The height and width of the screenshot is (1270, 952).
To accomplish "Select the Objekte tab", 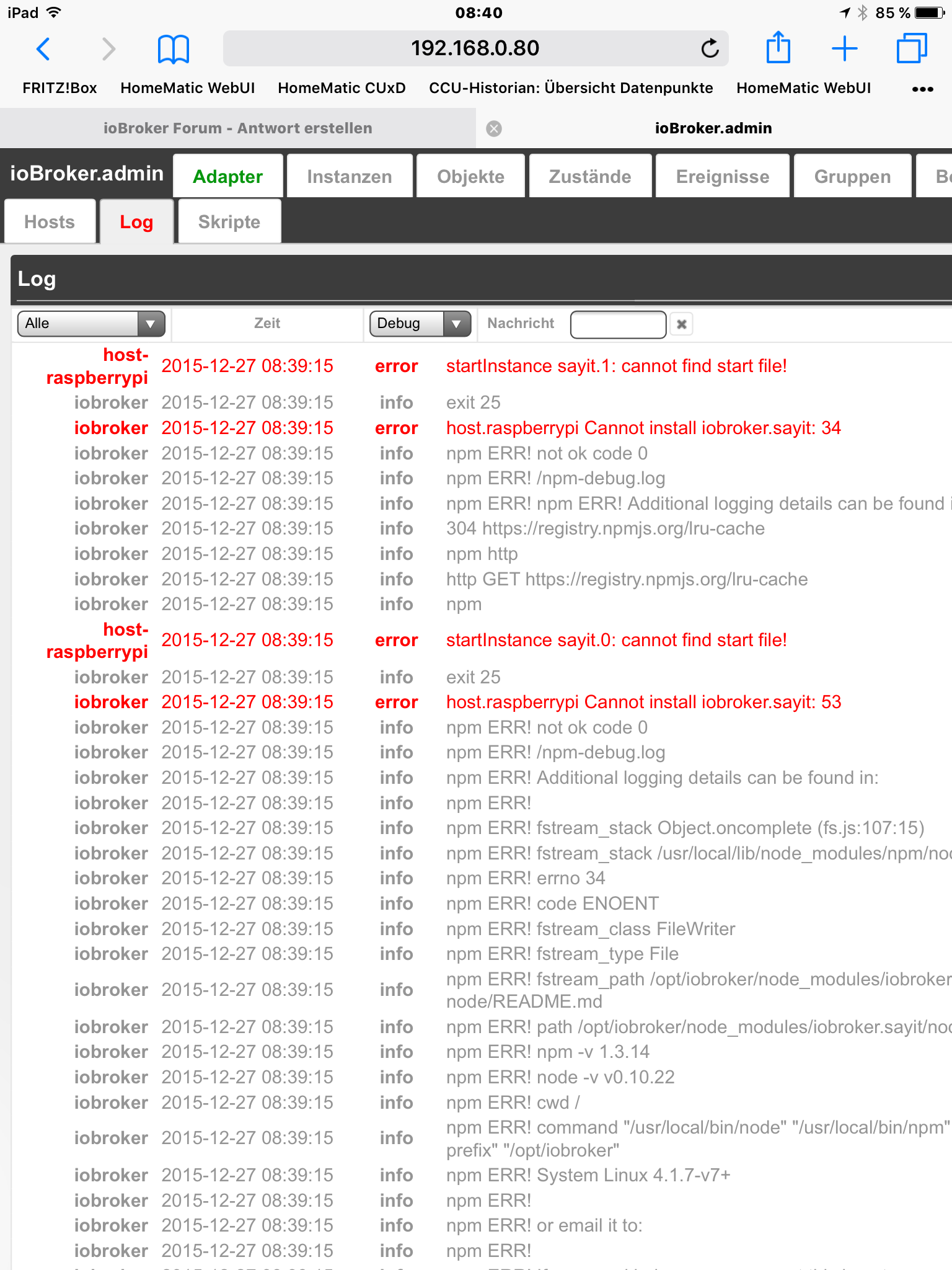I will coord(470,177).
